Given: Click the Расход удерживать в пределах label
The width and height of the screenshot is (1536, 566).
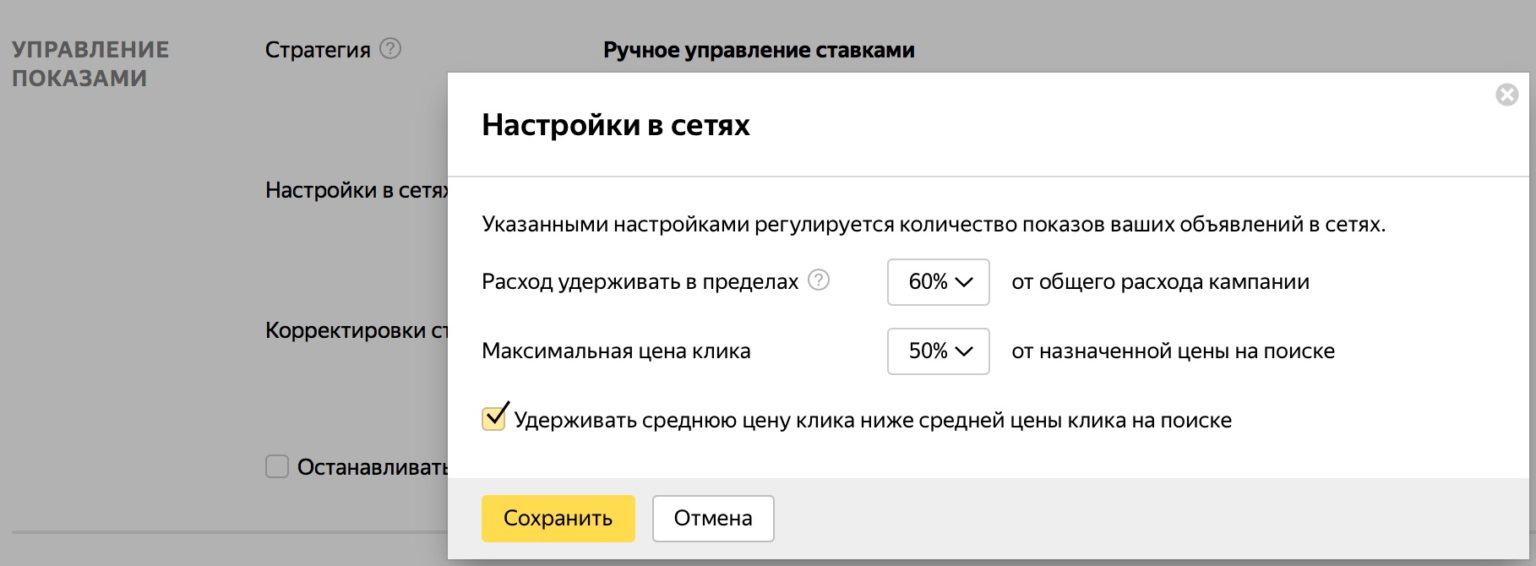Looking at the screenshot, I should coord(640,282).
